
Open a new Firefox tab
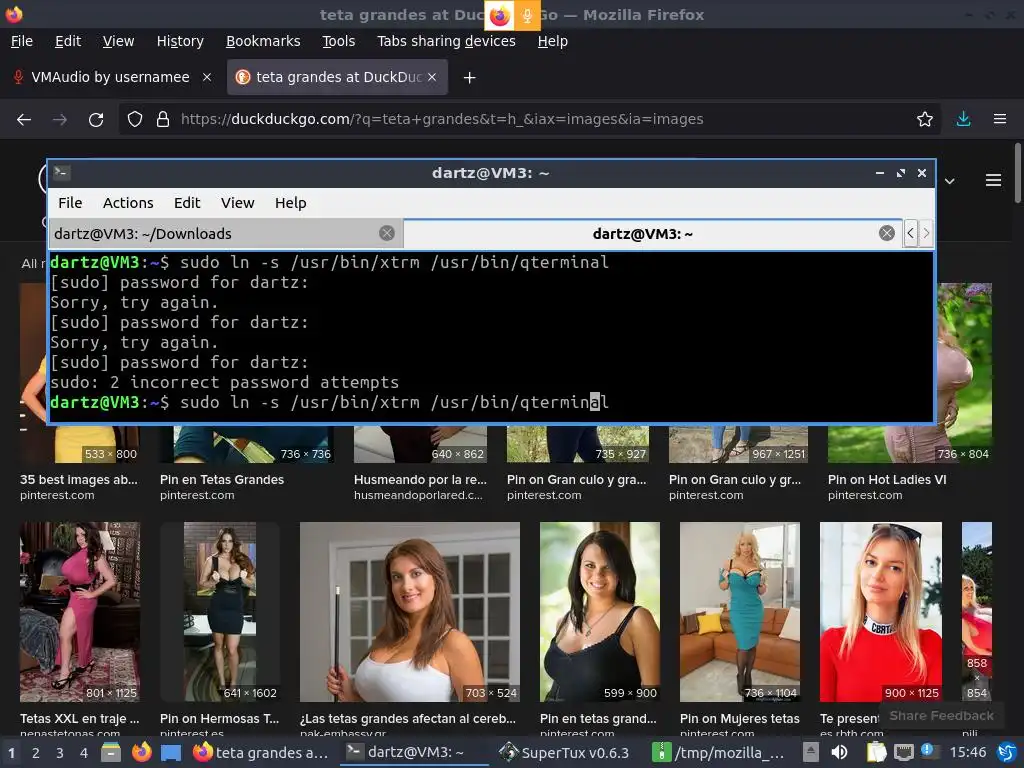point(469,78)
